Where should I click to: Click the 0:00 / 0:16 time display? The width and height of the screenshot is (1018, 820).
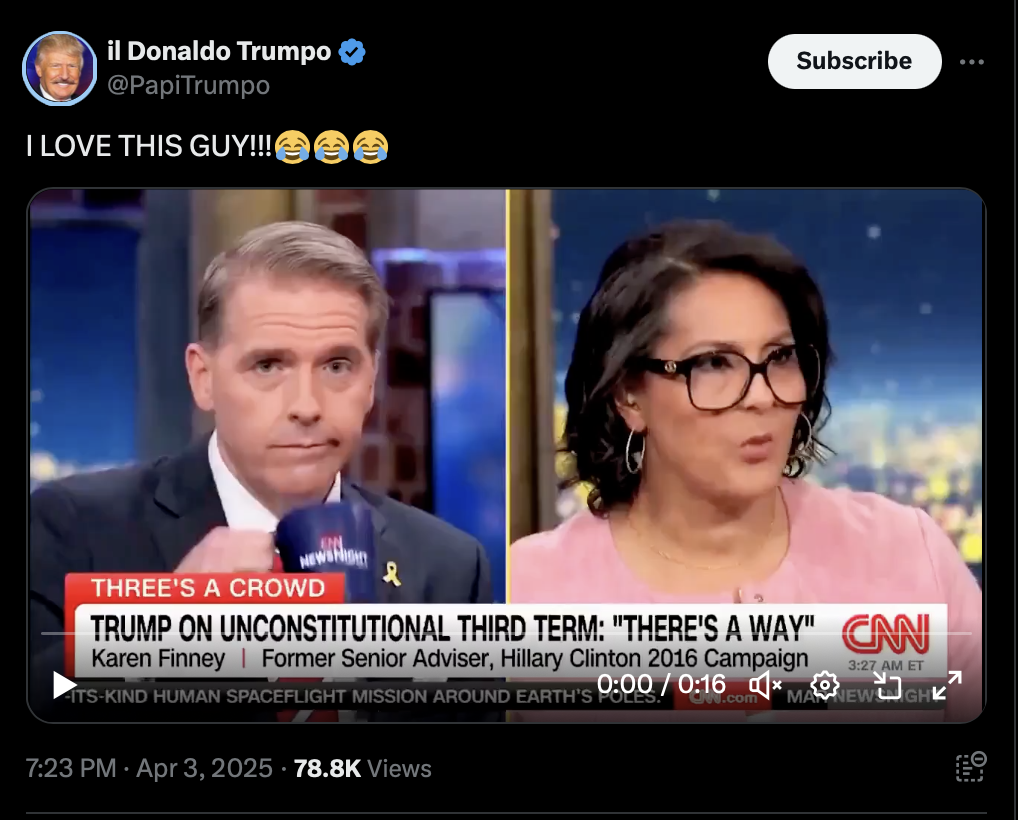(x=661, y=684)
